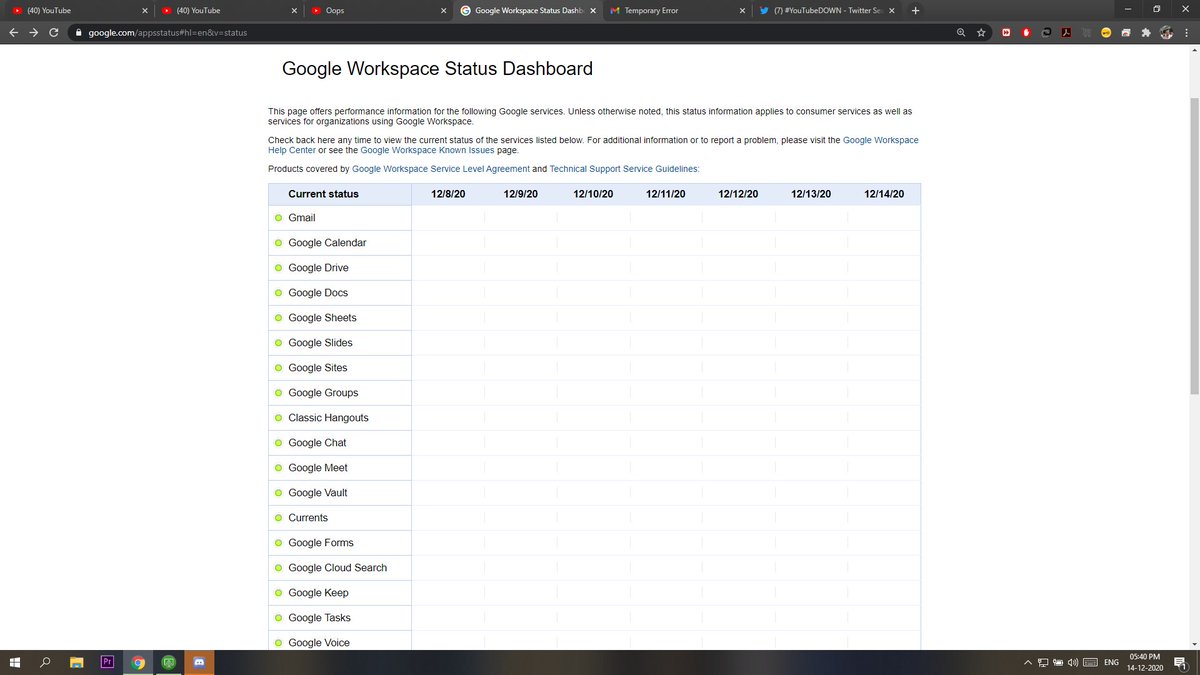Show hidden system tray icons
The height and width of the screenshot is (675, 1200).
tap(1027, 662)
